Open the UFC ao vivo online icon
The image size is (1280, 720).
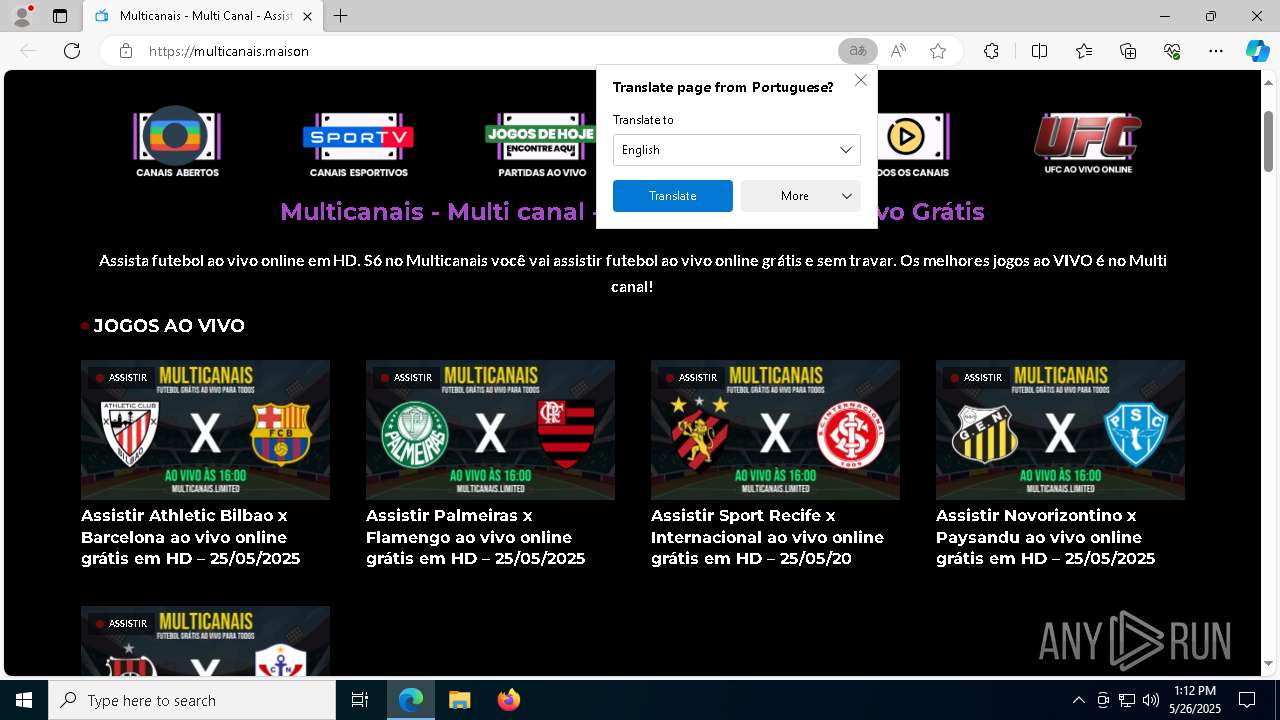point(1088,144)
